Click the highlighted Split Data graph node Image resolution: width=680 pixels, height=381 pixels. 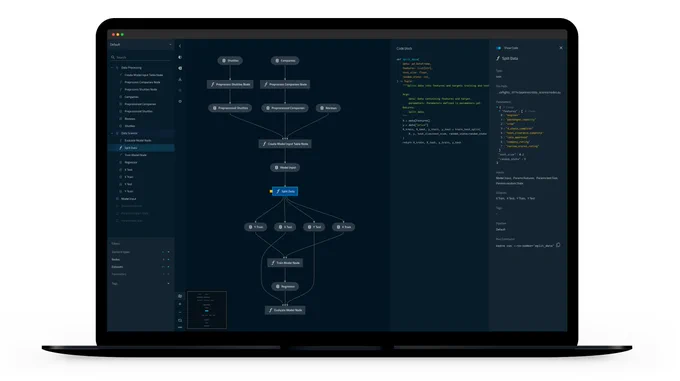click(x=284, y=191)
